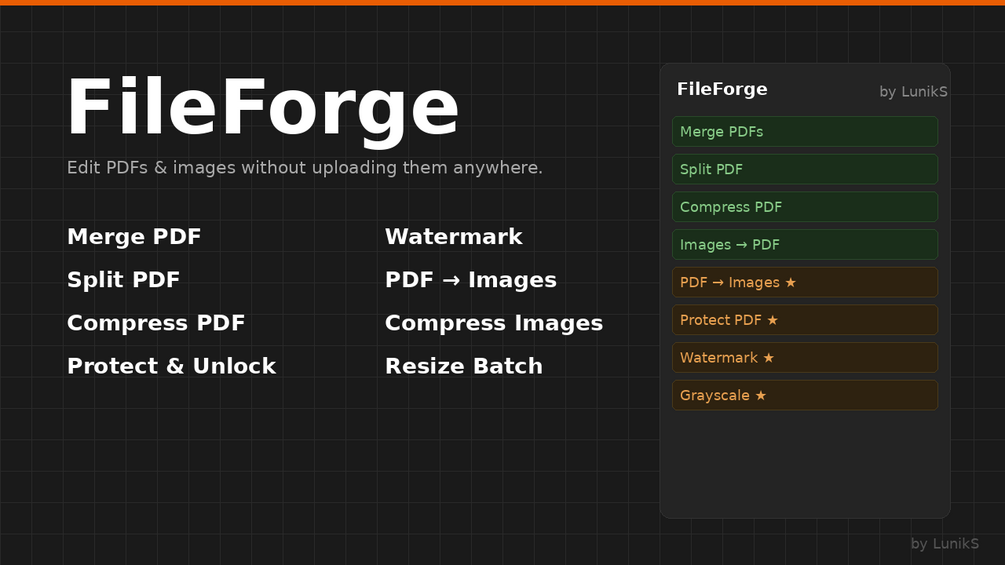Click the Protect & Unlock feature text
Screen dimensions: 1005x565
[171, 366]
